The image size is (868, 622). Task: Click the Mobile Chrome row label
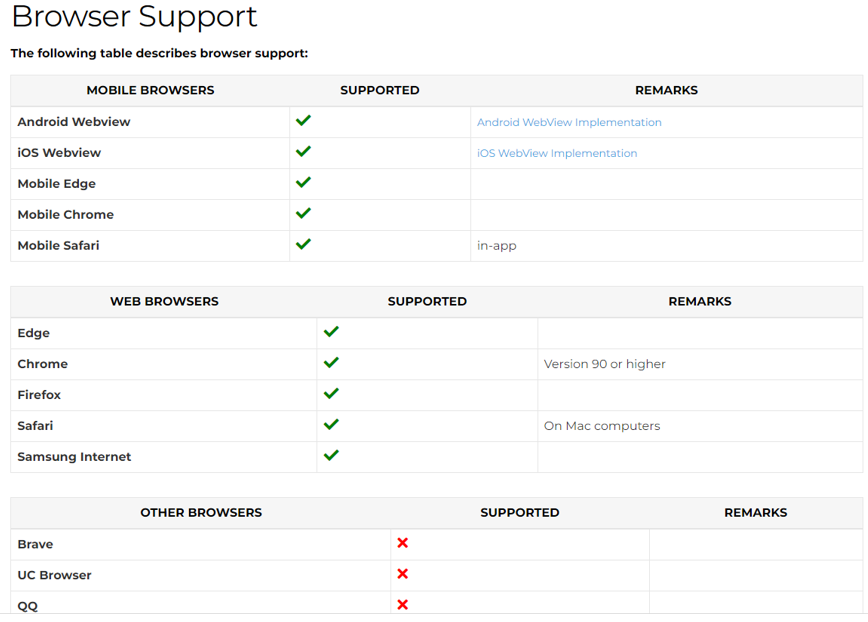(x=65, y=215)
